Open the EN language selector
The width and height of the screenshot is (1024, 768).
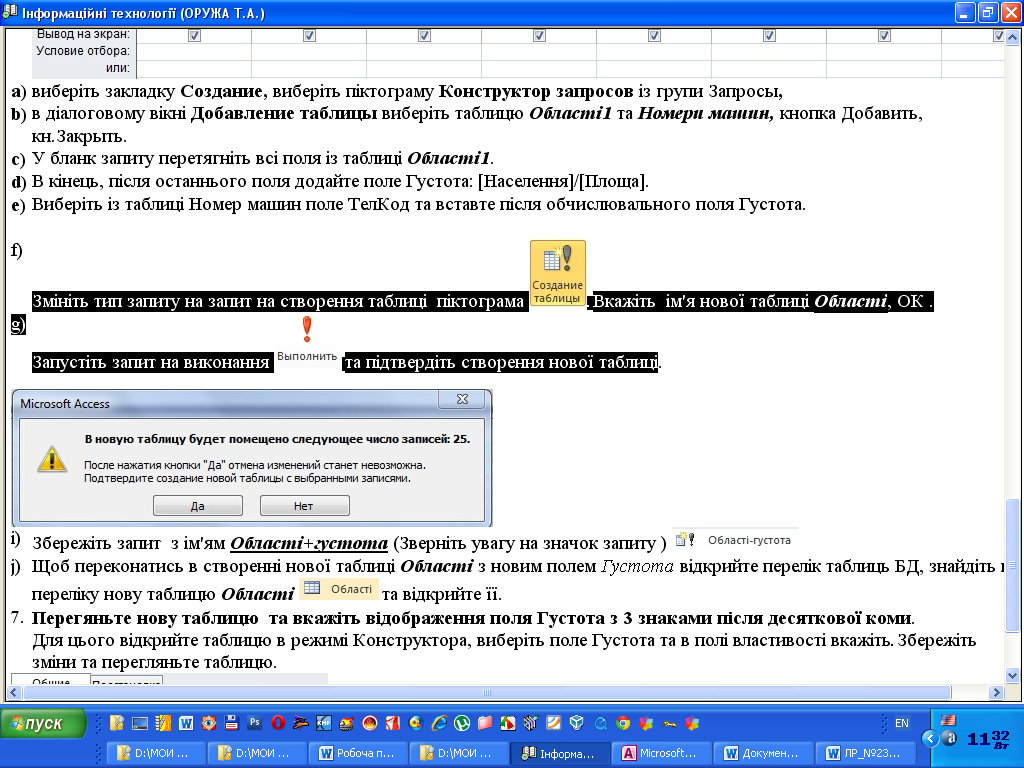point(902,723)
